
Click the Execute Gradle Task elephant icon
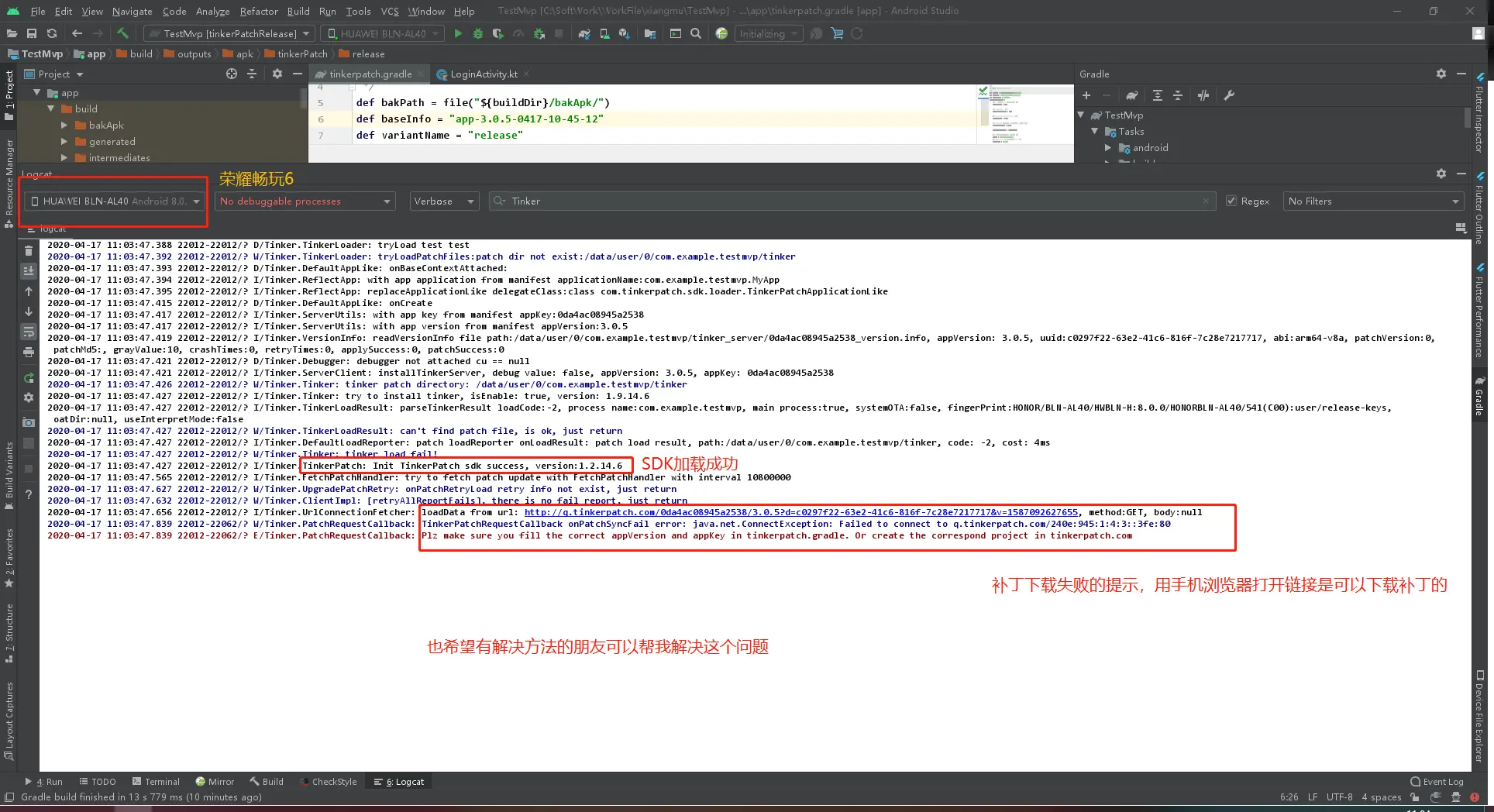(x=1132, y=95)
